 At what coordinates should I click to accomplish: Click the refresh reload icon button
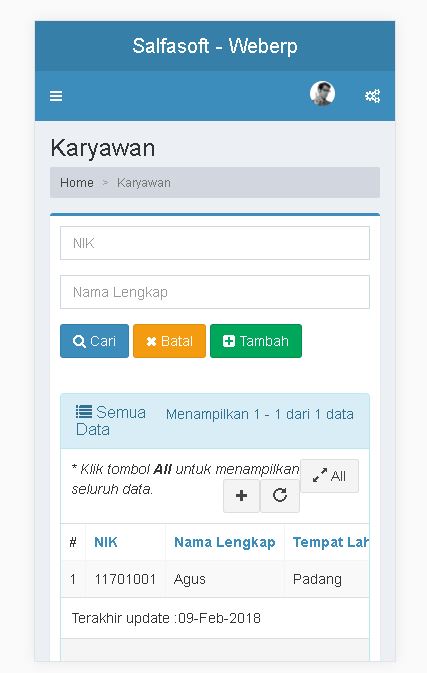point(280,496)
